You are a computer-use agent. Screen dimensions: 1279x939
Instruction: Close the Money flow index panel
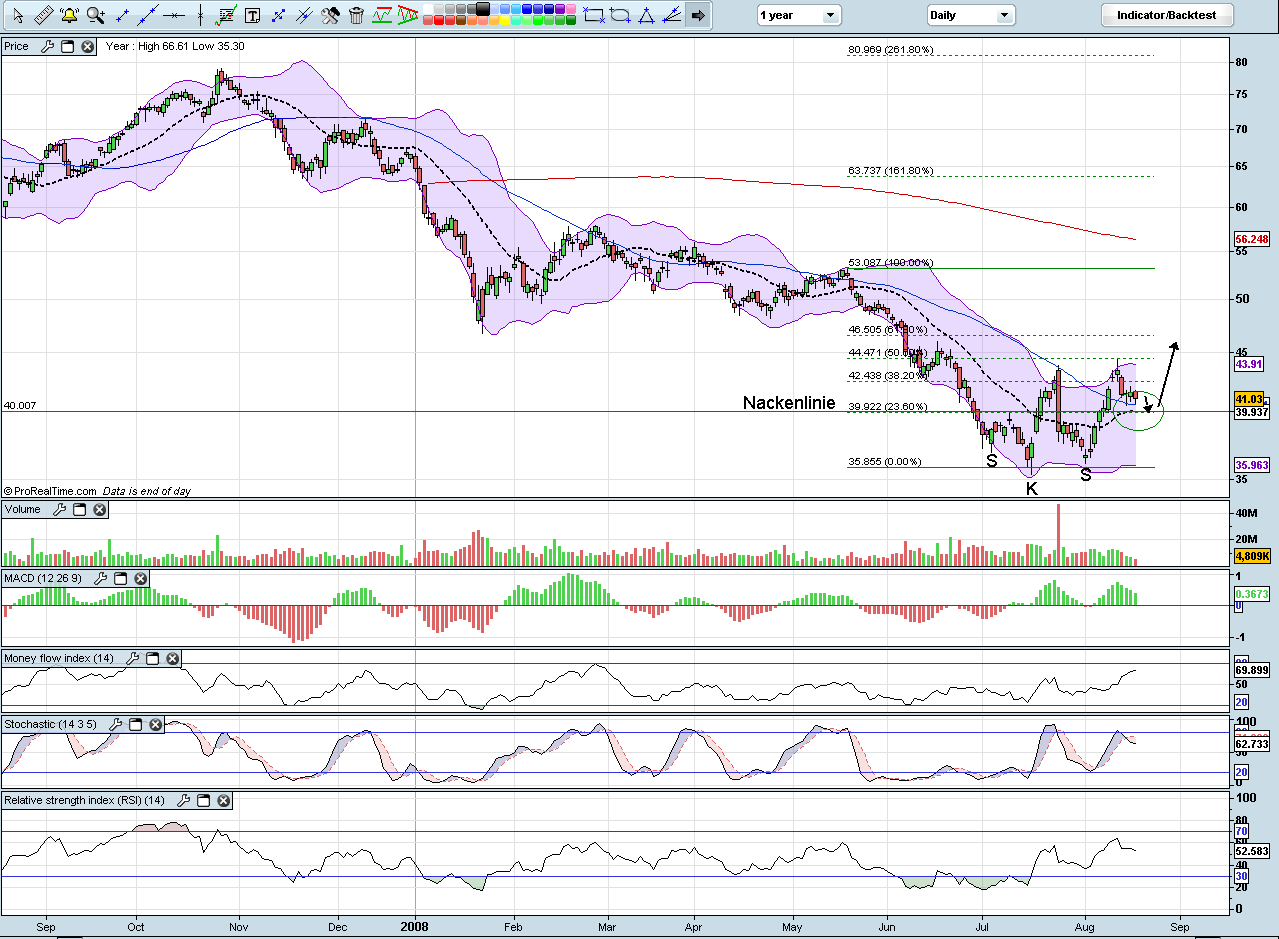(x=172, y=658)
